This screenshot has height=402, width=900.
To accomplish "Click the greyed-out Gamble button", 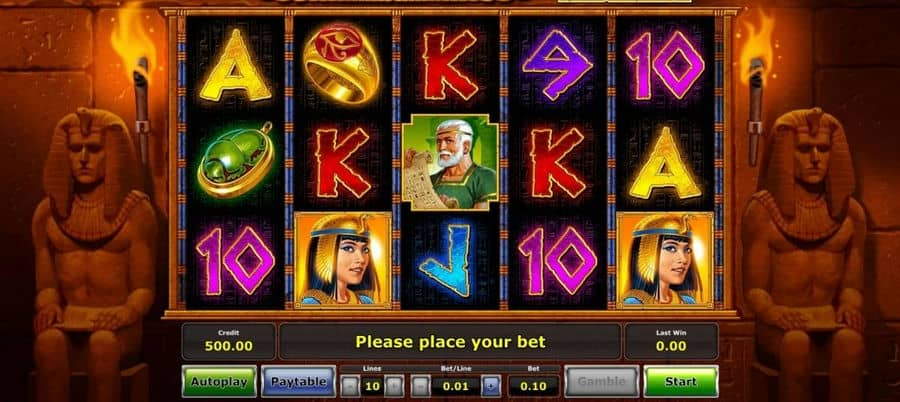I will [602, 381].
